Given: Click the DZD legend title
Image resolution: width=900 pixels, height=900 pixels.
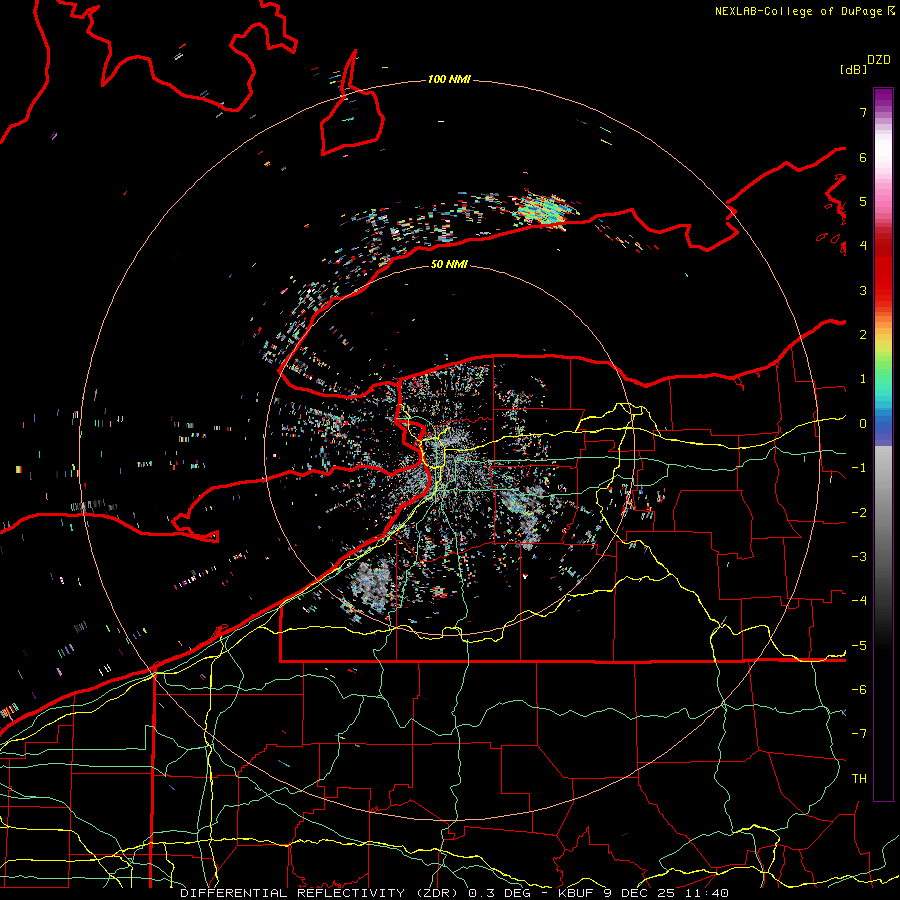Looking at the screenshot, I should [x=879, y=60].
